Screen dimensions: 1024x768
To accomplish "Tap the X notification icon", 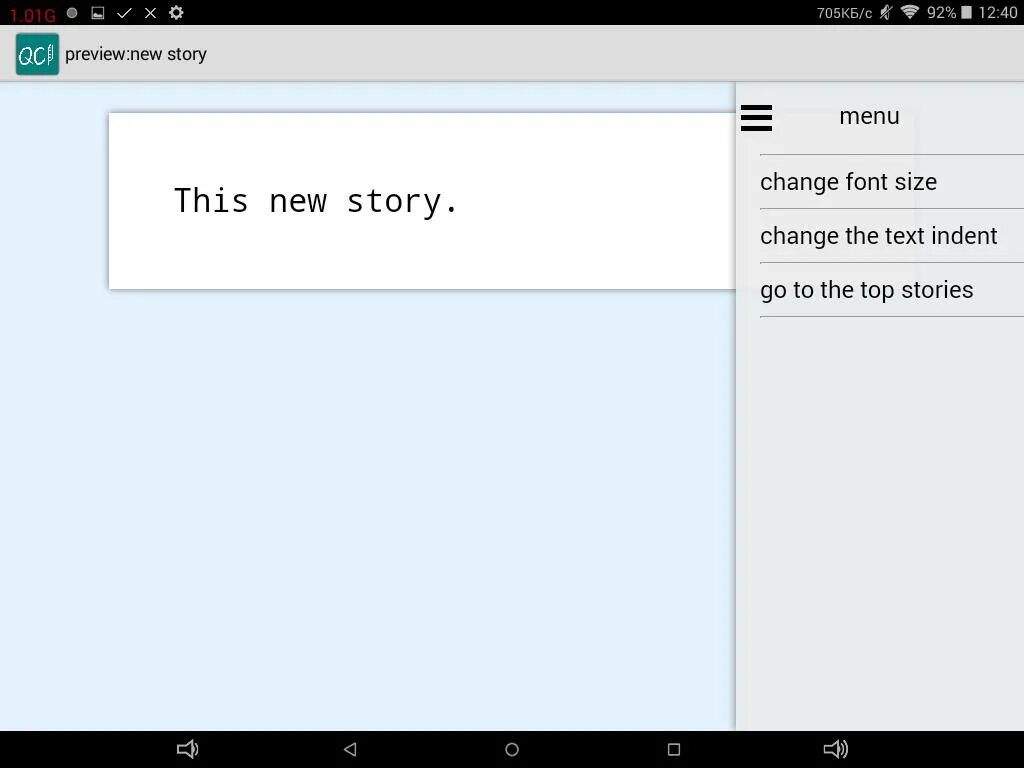I will click(150, 12).
